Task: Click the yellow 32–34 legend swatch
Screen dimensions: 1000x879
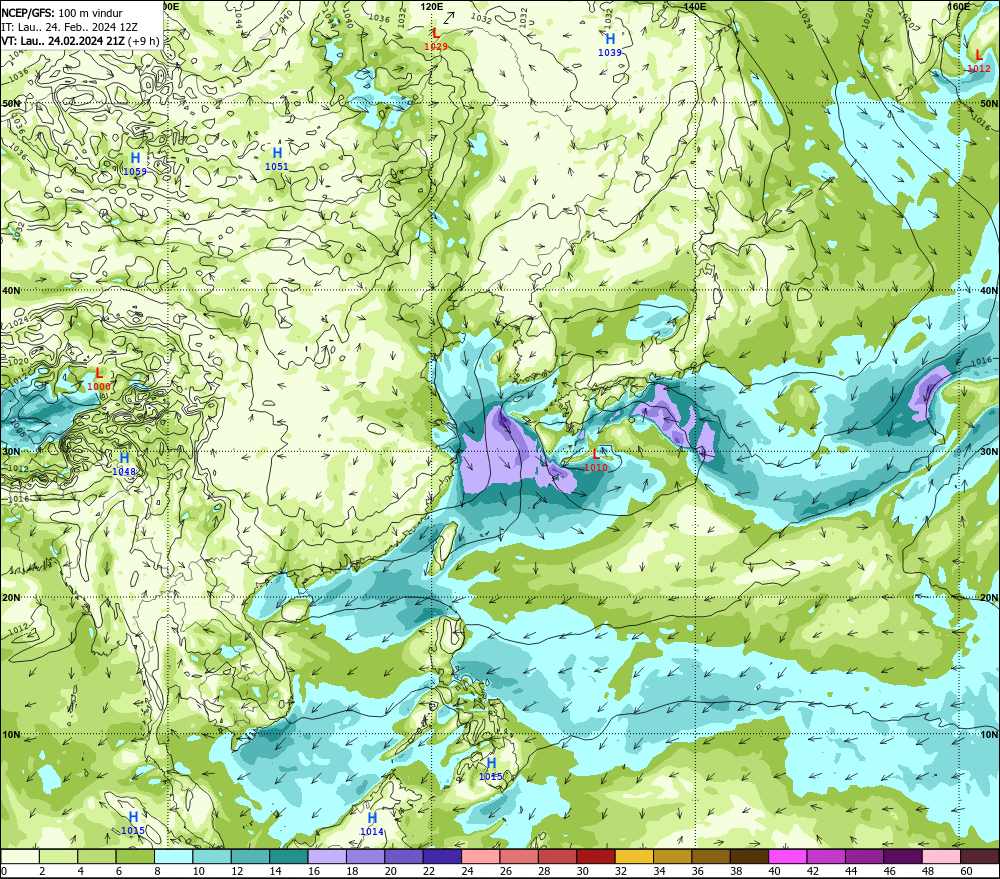Action: (x=634, y=856)
